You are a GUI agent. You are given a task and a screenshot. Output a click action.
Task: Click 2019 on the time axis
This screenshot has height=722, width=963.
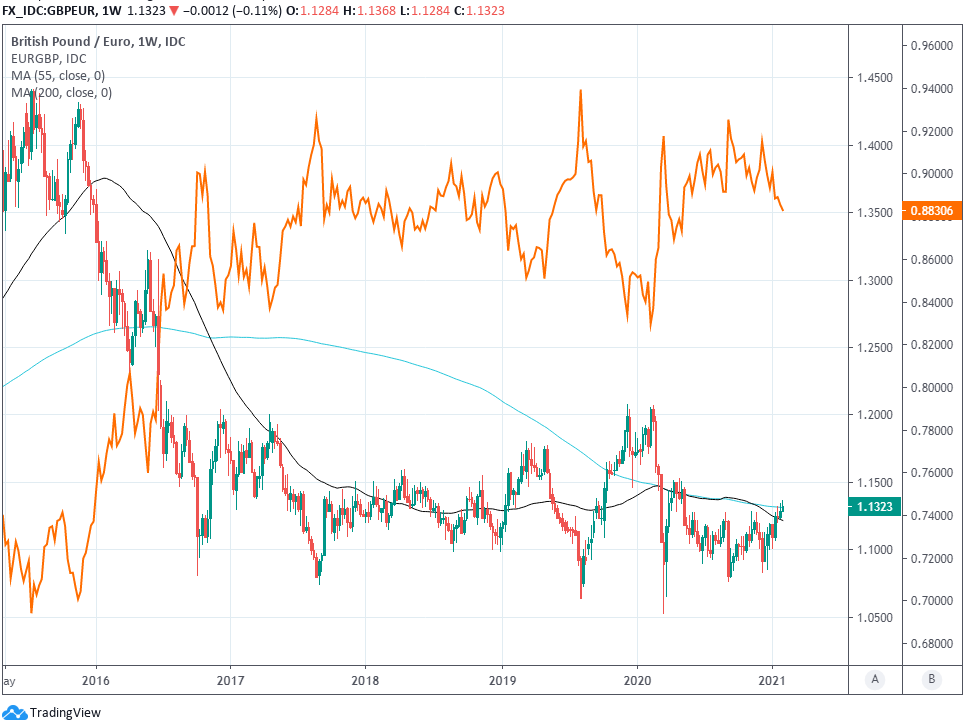pos(502,678)
